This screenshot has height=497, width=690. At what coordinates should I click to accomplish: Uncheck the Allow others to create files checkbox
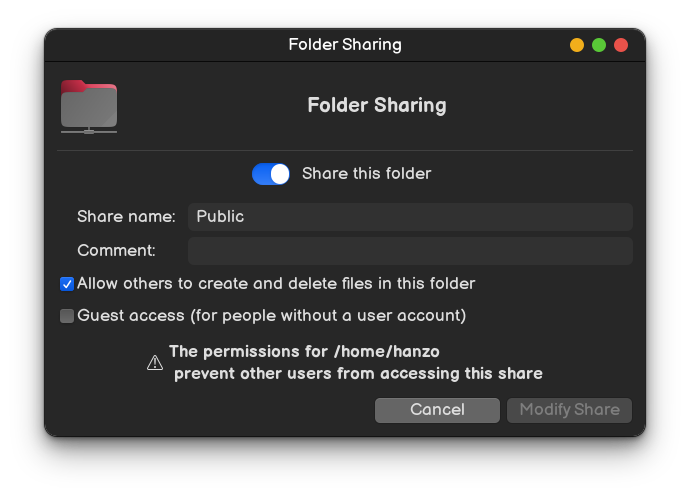pyautogui.click(x=67, y=284)
